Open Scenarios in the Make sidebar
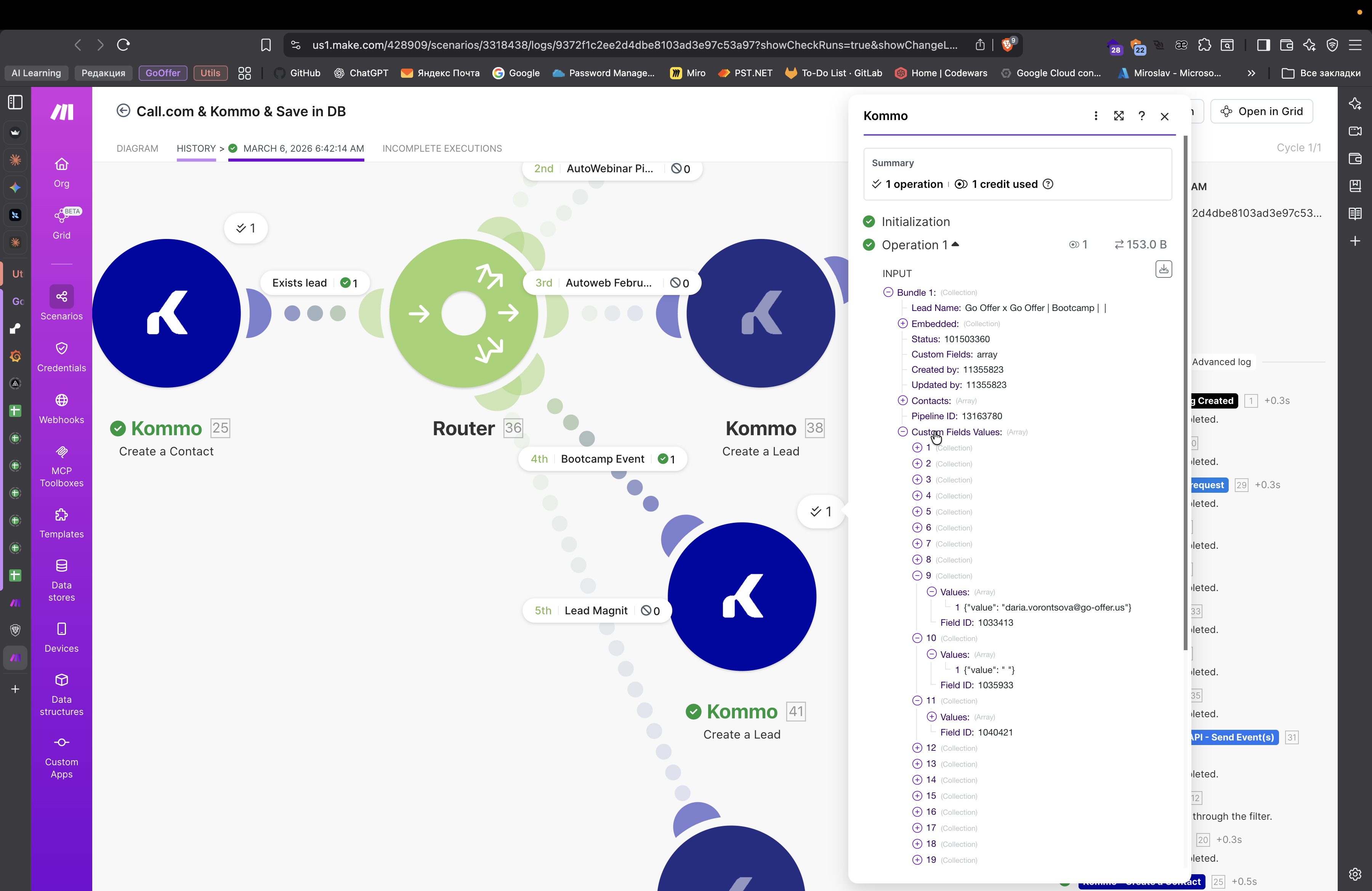Screen dimensions: 1372x891 61,303
